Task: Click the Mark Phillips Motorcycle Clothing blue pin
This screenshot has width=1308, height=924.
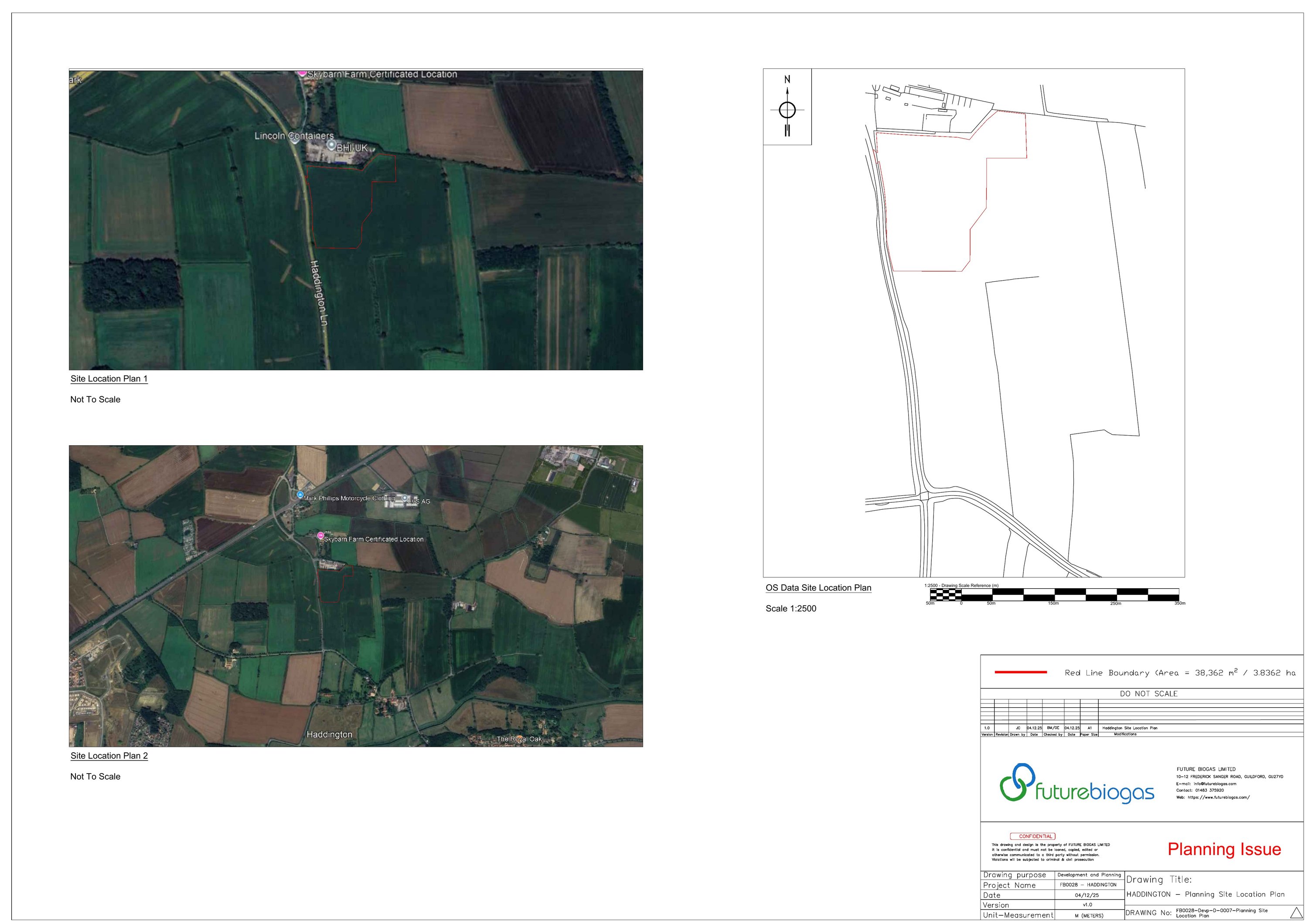Action: tap(300, 495)
